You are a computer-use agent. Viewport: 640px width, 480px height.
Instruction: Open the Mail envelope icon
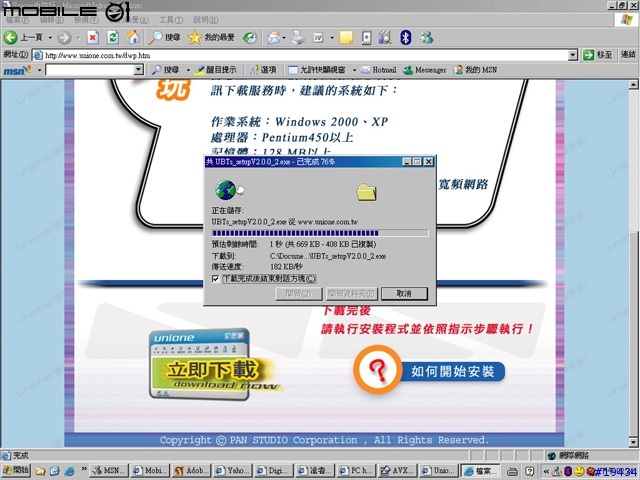(273, 38)
